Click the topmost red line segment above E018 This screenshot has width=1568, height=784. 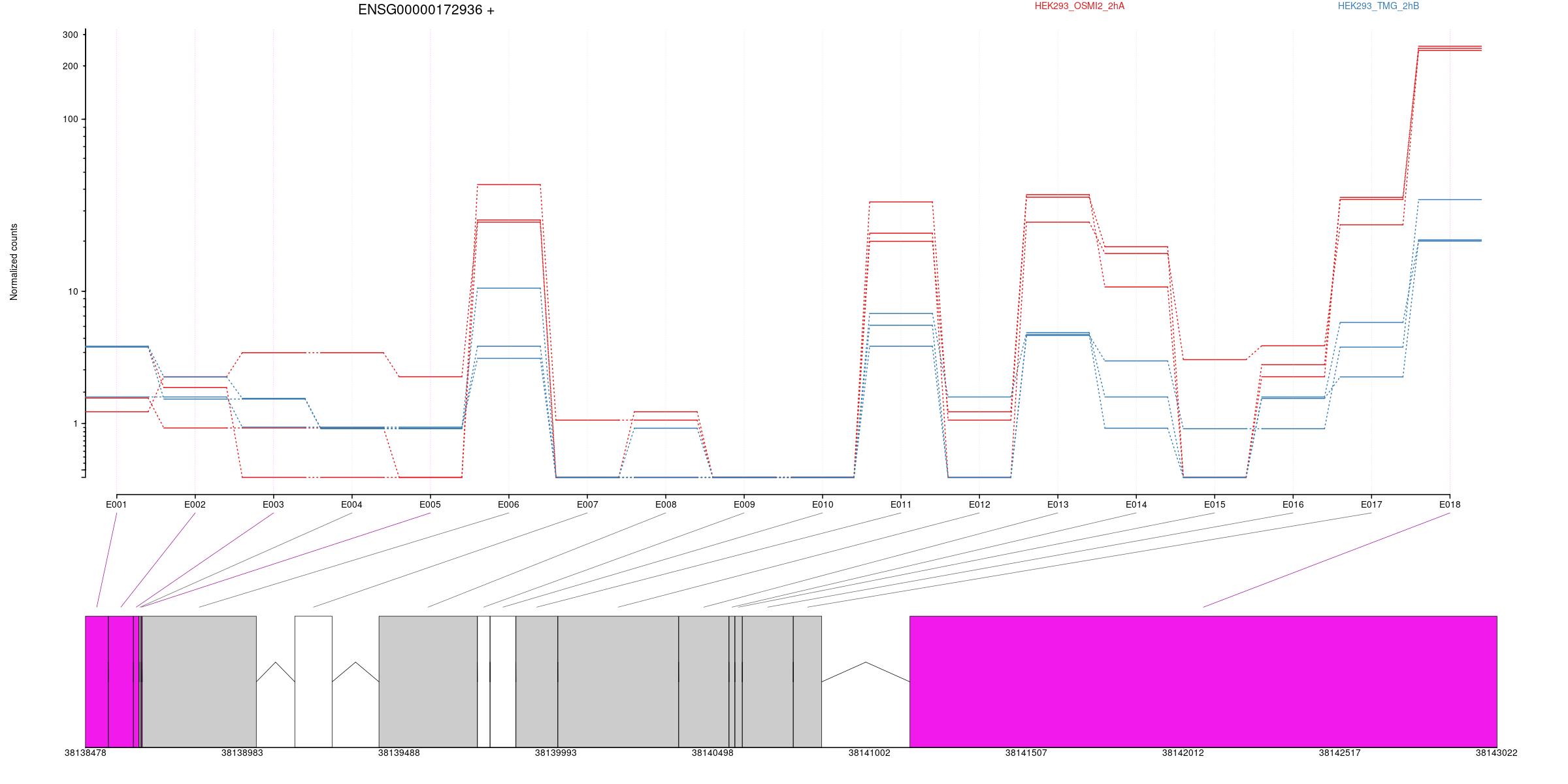[1450, 46]
